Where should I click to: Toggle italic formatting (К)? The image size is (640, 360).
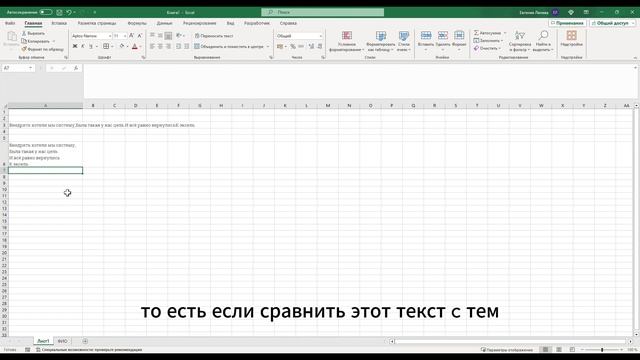[83, 47]
